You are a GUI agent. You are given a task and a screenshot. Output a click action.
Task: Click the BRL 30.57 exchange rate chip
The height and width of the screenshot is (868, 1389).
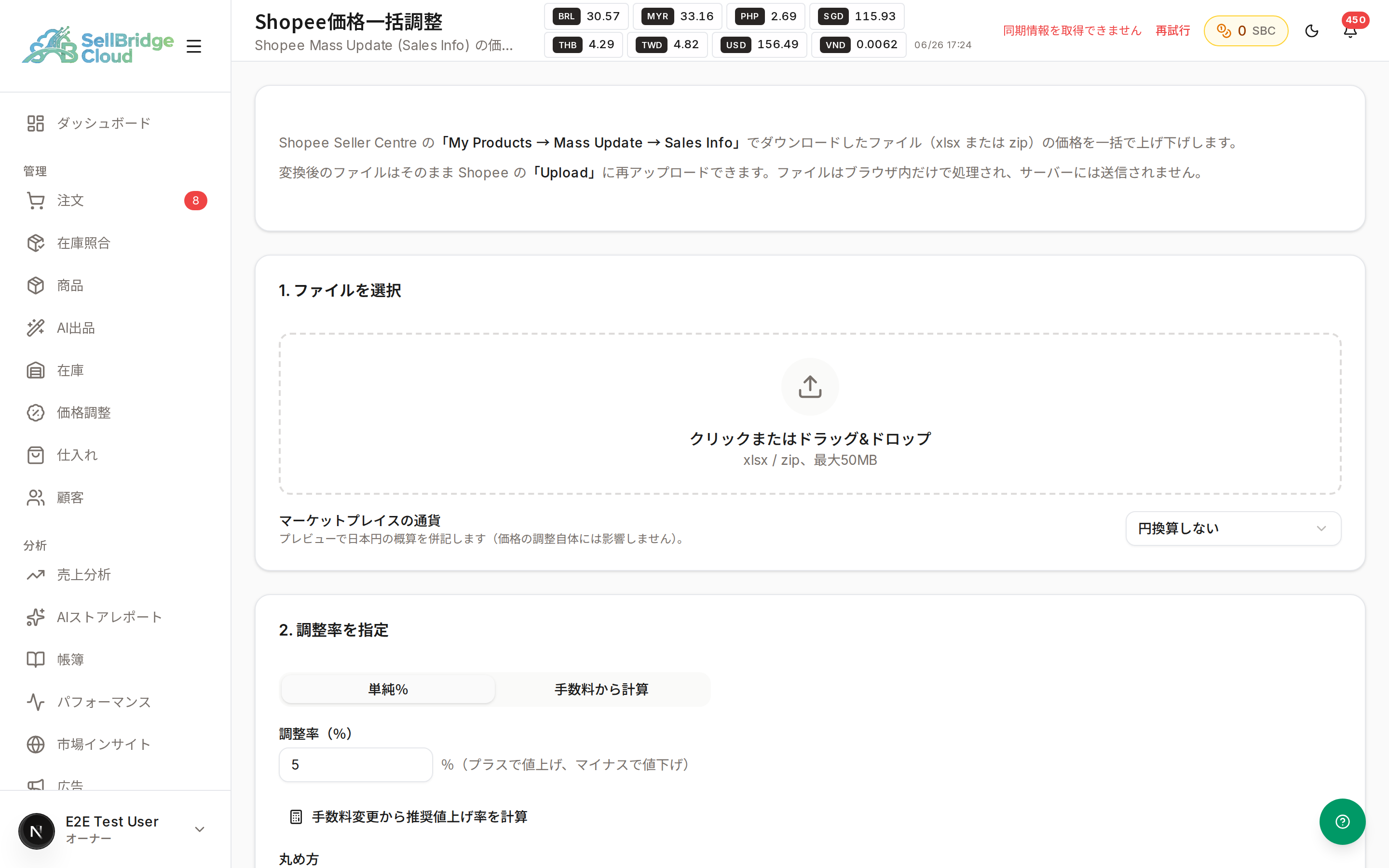click(586, 17)
